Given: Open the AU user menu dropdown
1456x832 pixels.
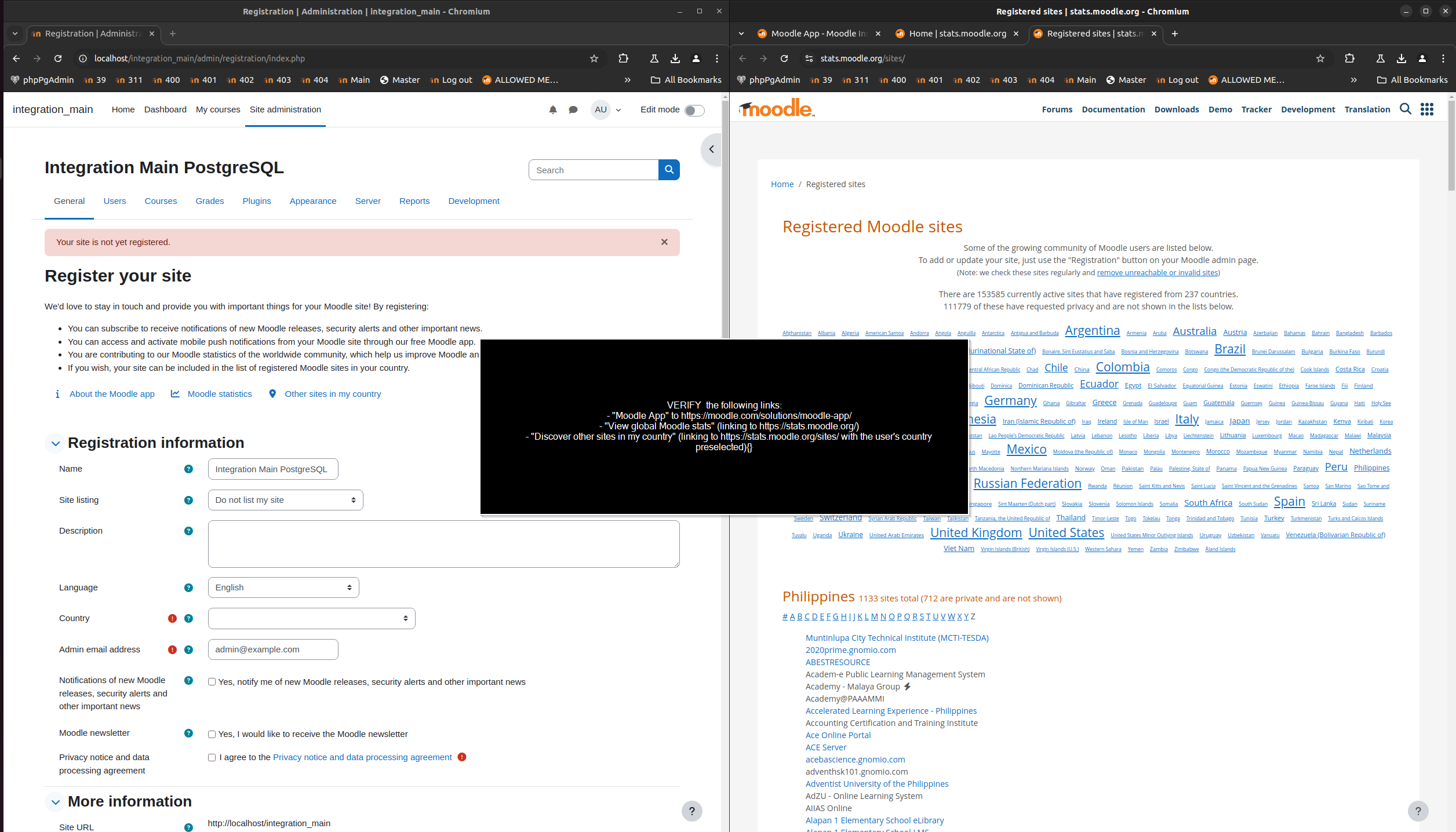Looking at the screenshot, I should point(606,110).
